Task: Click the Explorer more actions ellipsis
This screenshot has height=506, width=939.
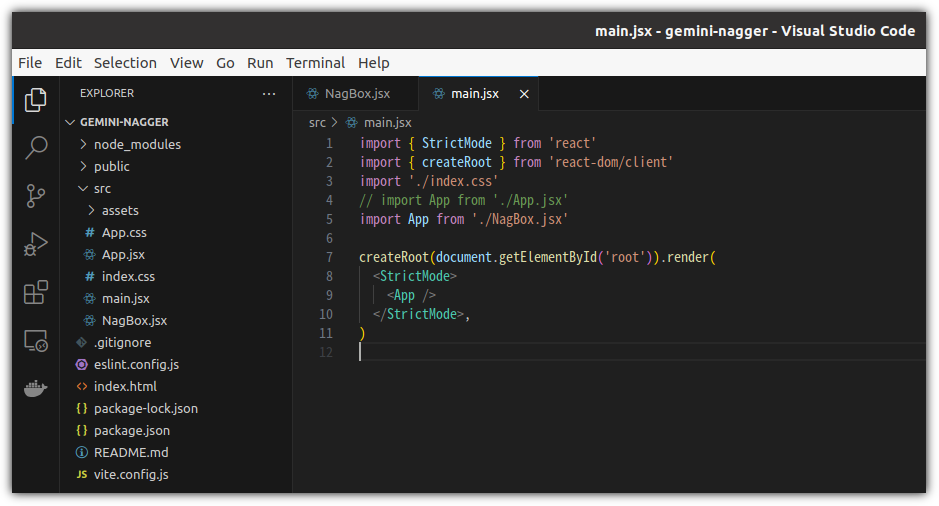Action: [269, 93]
